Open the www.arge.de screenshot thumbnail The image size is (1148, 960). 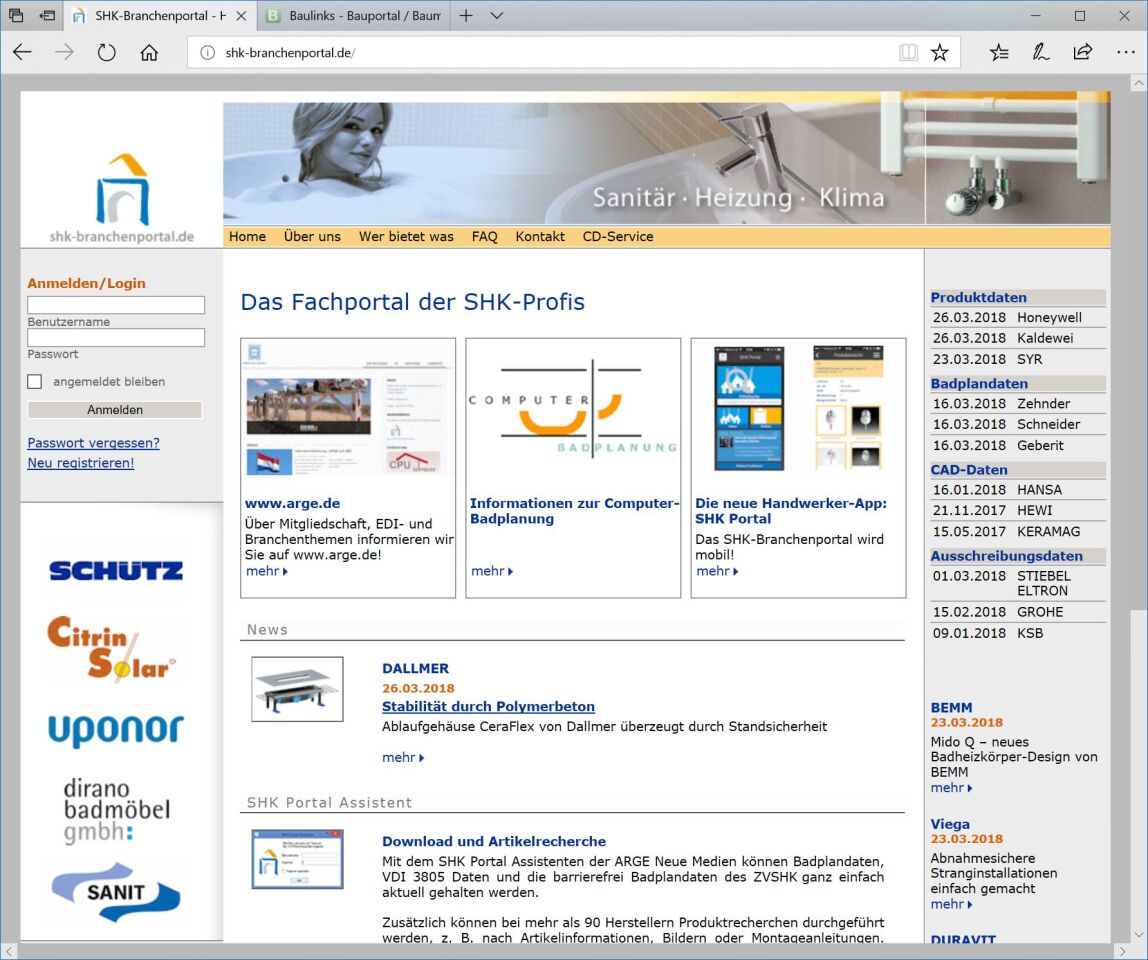[x=347, y=409]
